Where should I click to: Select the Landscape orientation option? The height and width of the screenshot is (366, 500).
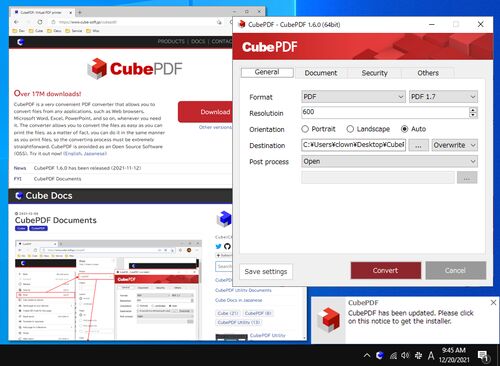(x=368, y=129)
